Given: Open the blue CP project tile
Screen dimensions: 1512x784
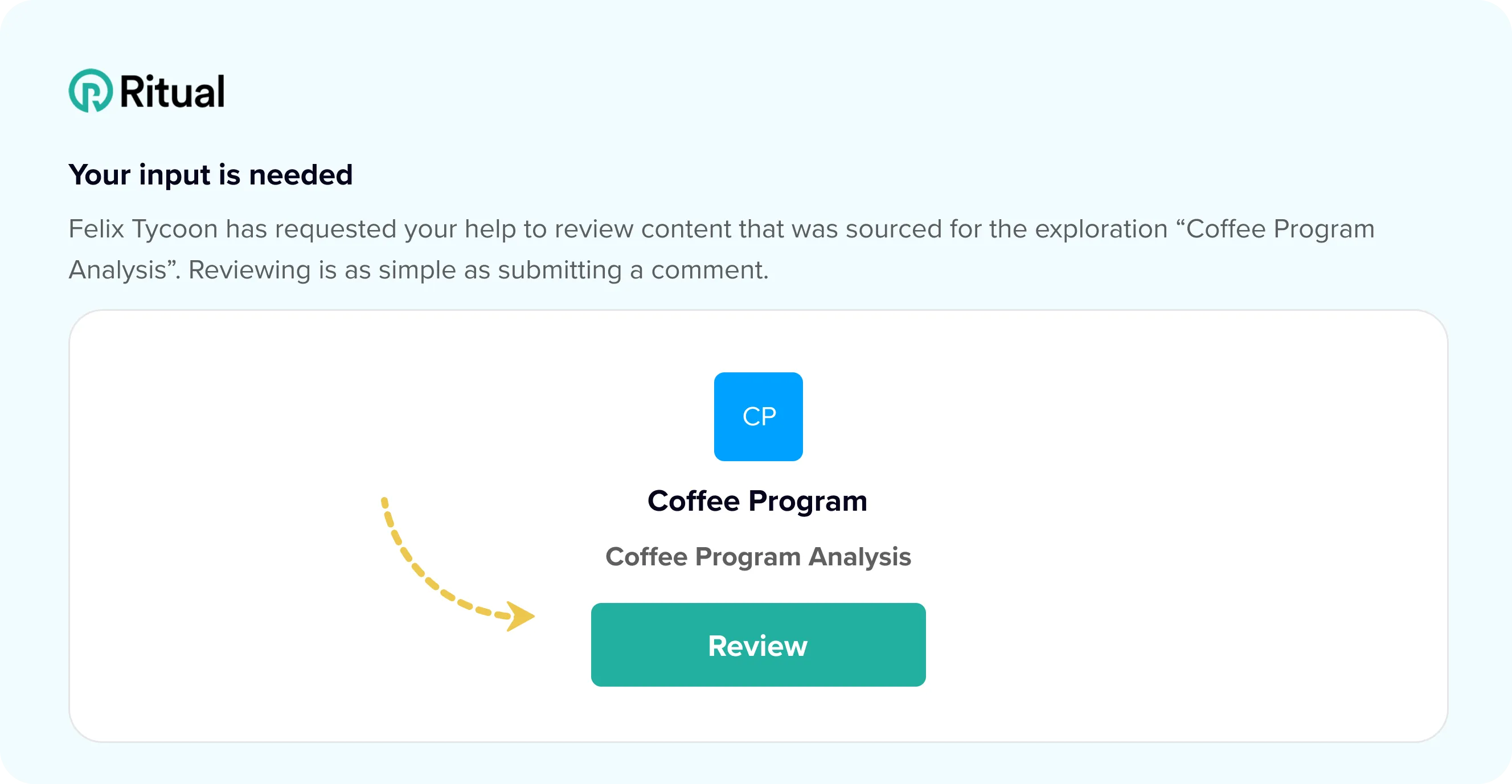Looking at the screenshot, I should tap(758, 416).
